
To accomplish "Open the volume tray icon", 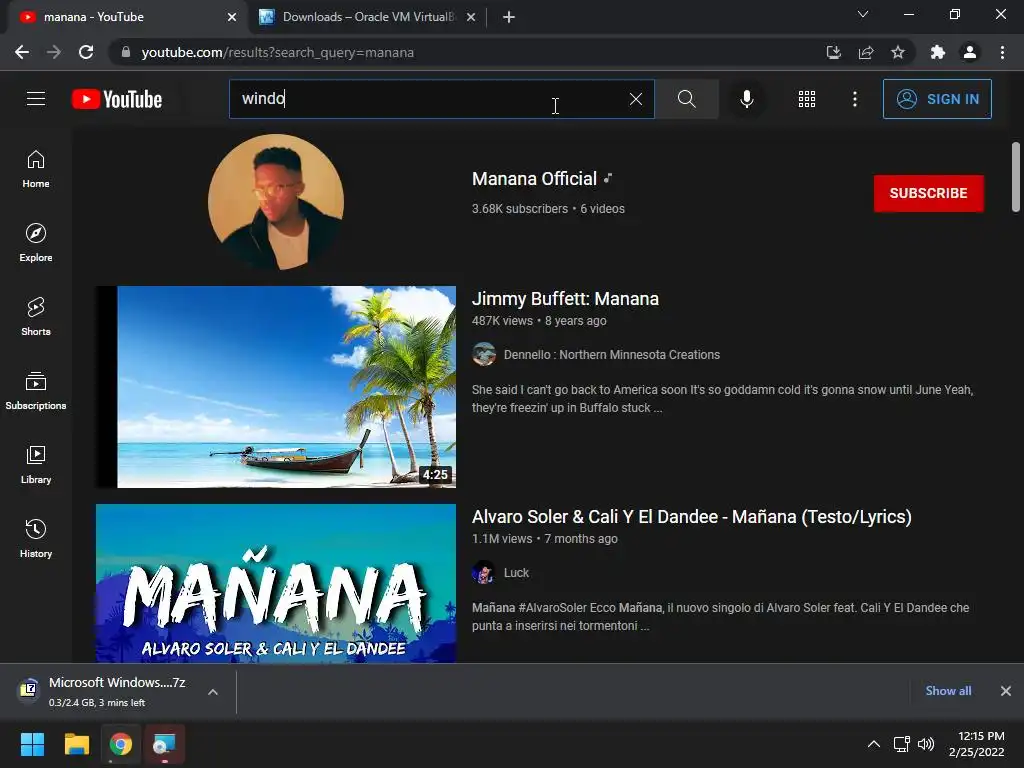I will pyautogui.click(x=926, y=744).
